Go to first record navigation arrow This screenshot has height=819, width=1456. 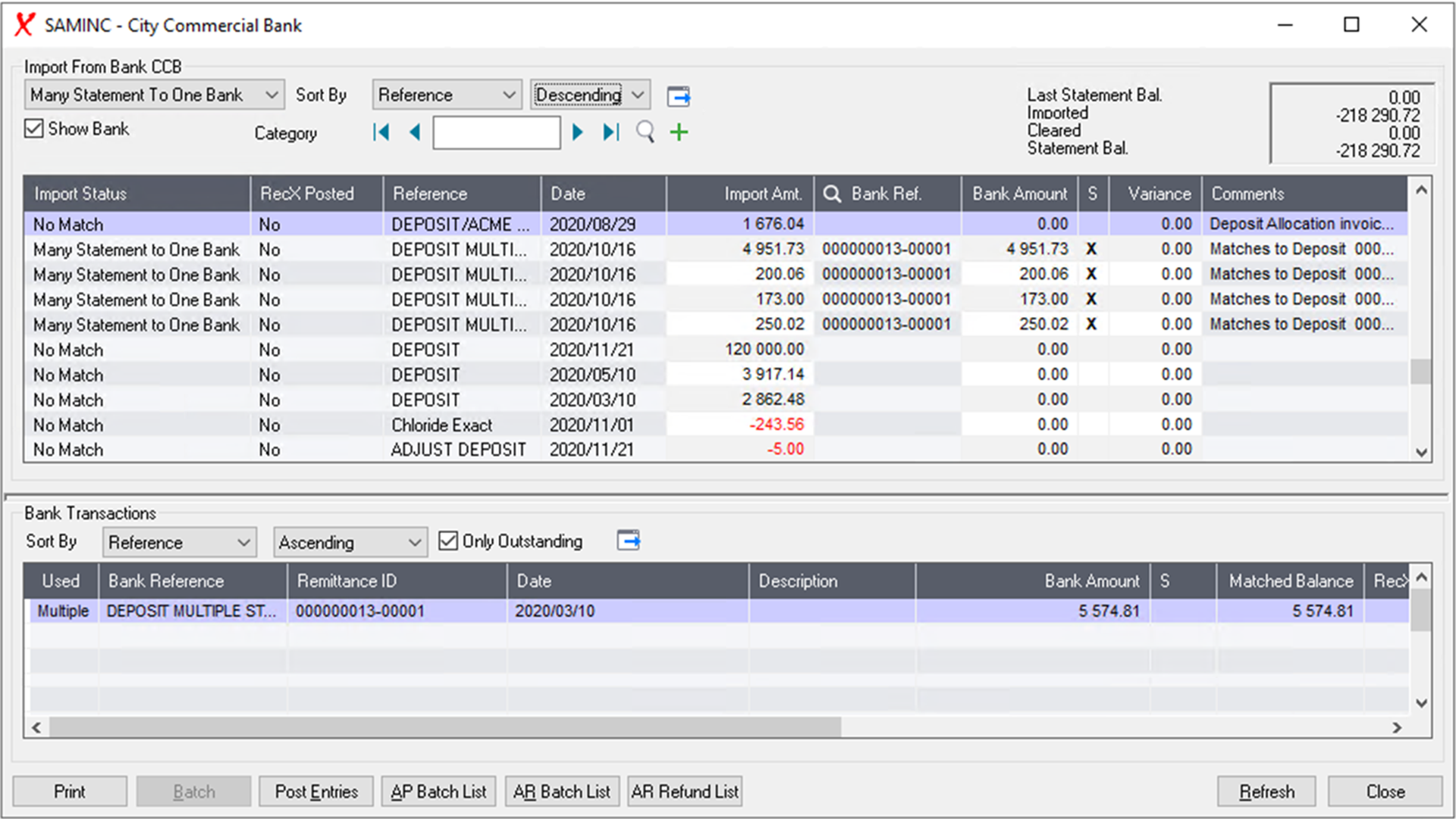point(381,133)
